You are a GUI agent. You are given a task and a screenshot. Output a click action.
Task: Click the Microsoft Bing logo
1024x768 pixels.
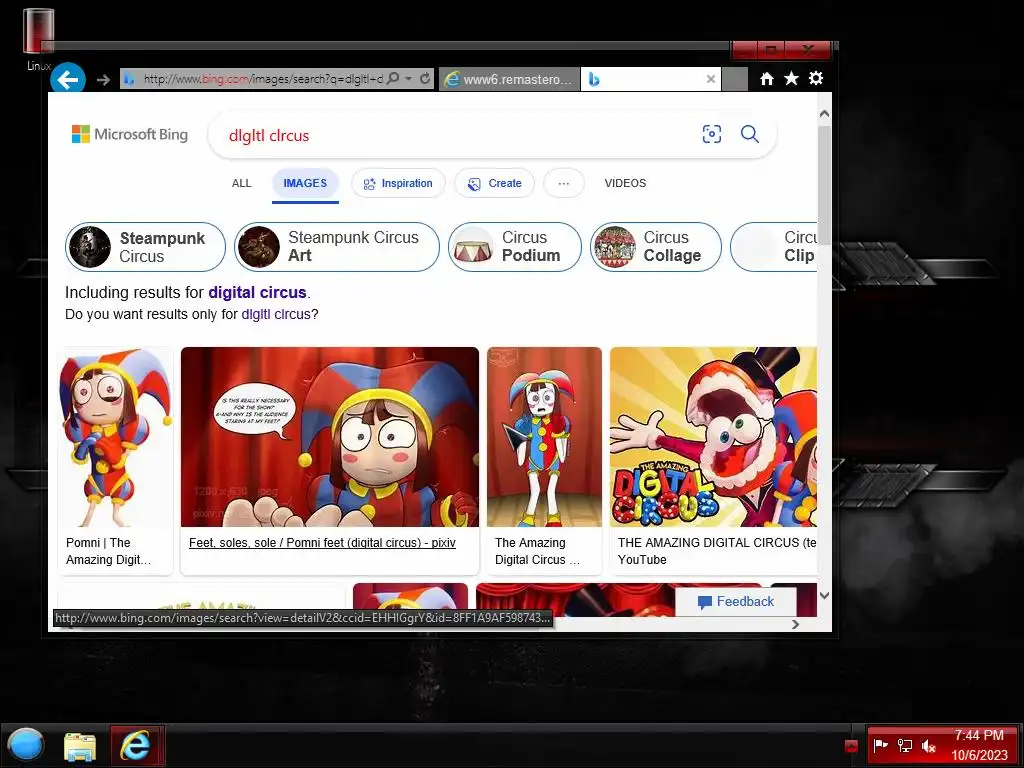130,134
